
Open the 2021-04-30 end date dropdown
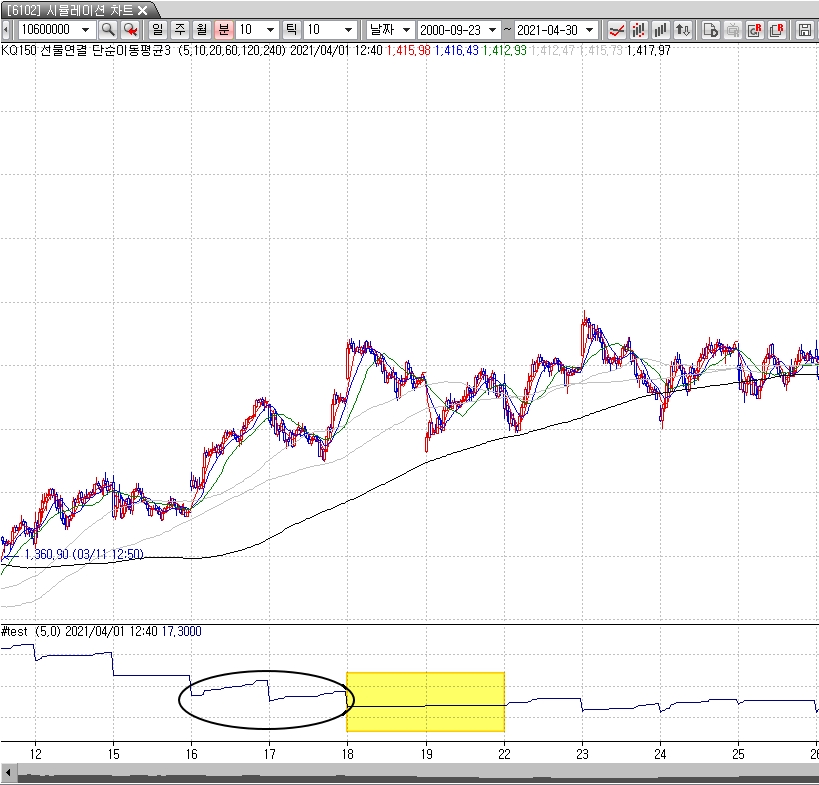(x=589, y=30)
